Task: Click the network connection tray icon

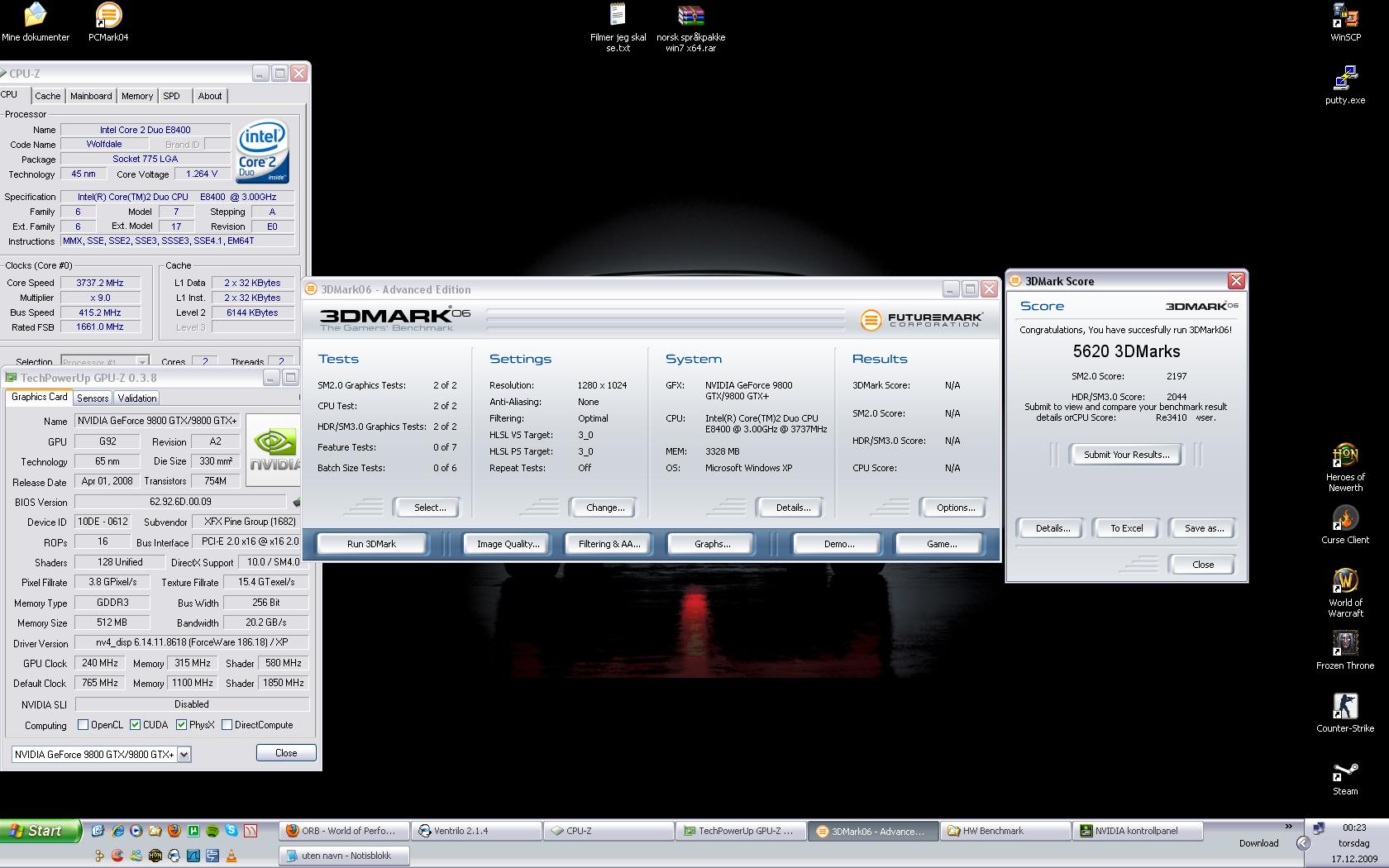Action: pyautogui.click(x=1319, y=827)
